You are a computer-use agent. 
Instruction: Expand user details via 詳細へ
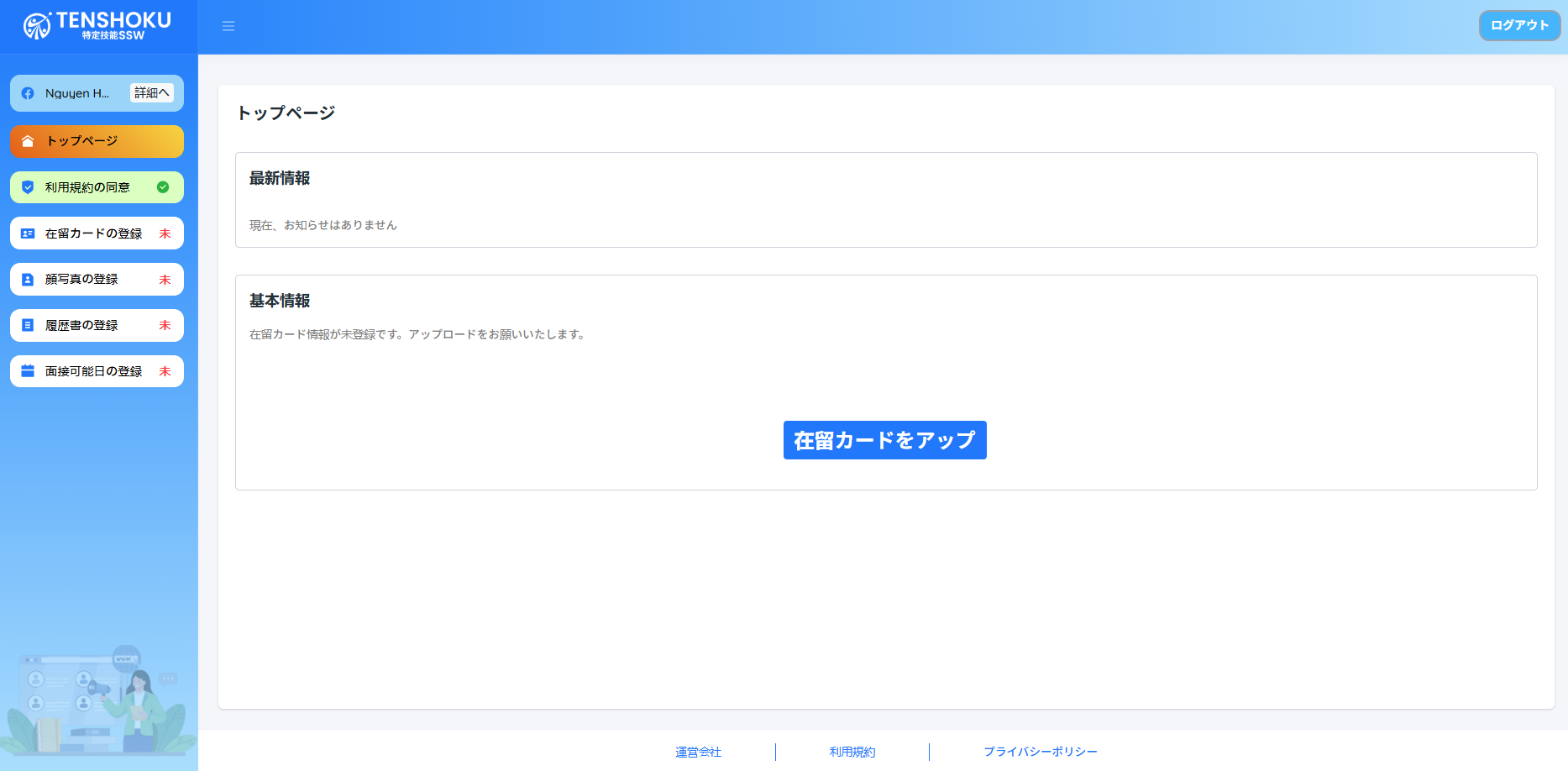[151, 93]
